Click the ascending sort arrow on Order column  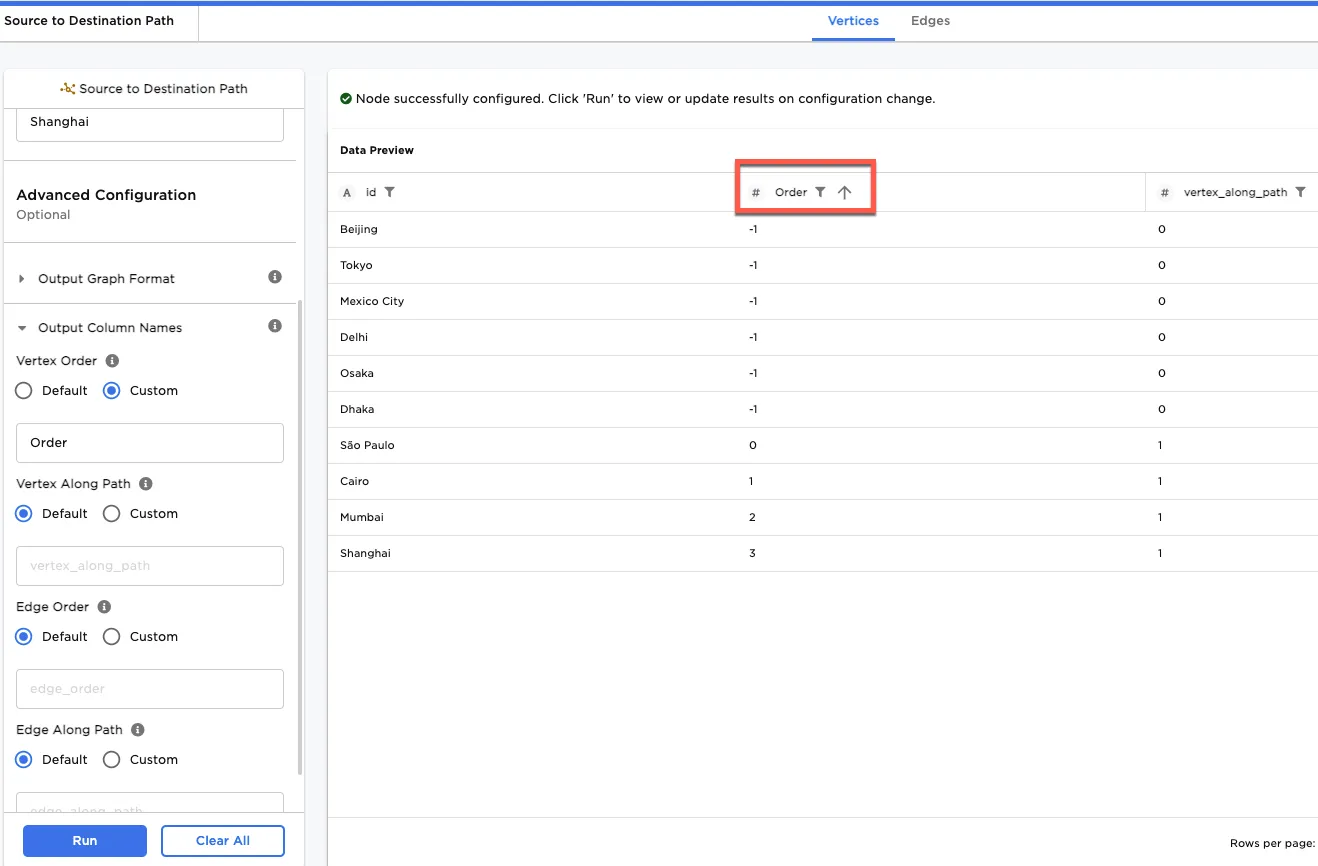tap(846, 191)
